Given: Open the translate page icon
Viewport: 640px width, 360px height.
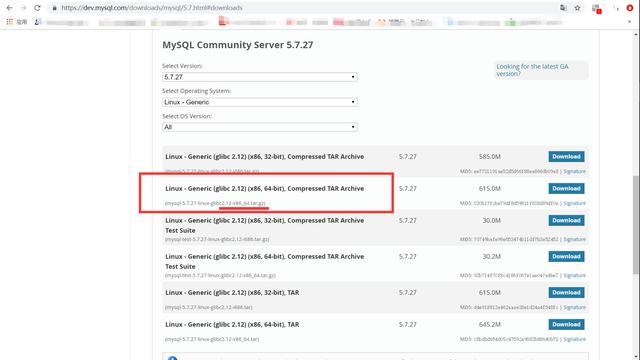Looking at the screenshot, I should click(563, 8).
